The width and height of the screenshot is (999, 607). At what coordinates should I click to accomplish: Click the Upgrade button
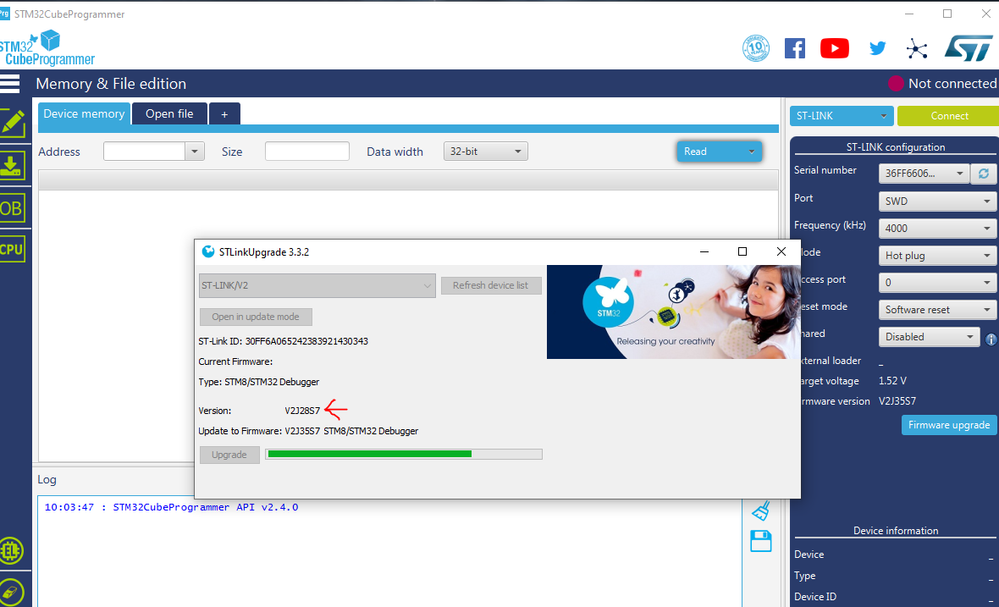pos(229,455)
